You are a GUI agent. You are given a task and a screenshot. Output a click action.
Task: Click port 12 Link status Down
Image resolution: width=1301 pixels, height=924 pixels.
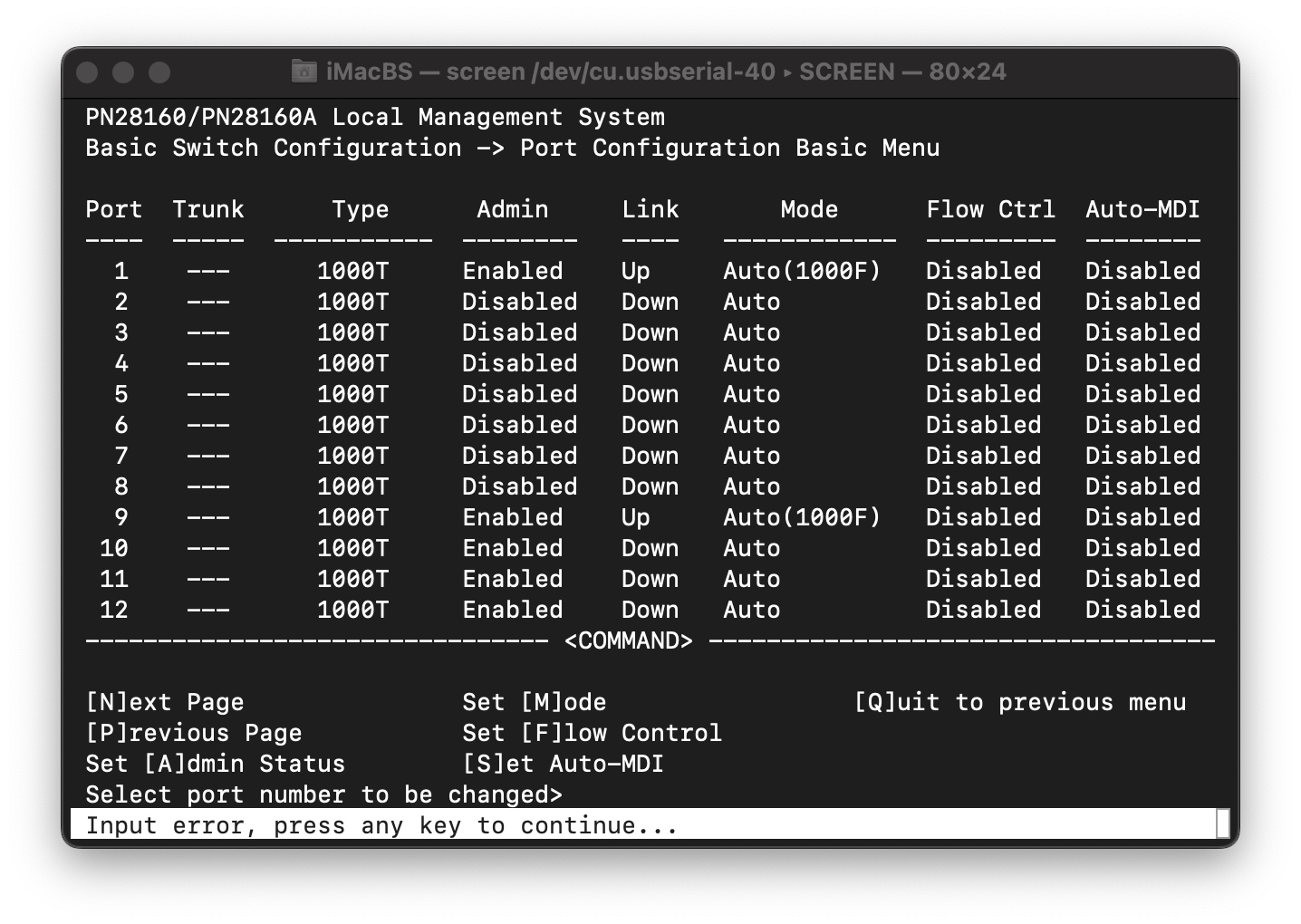click(x=650, y=610)
